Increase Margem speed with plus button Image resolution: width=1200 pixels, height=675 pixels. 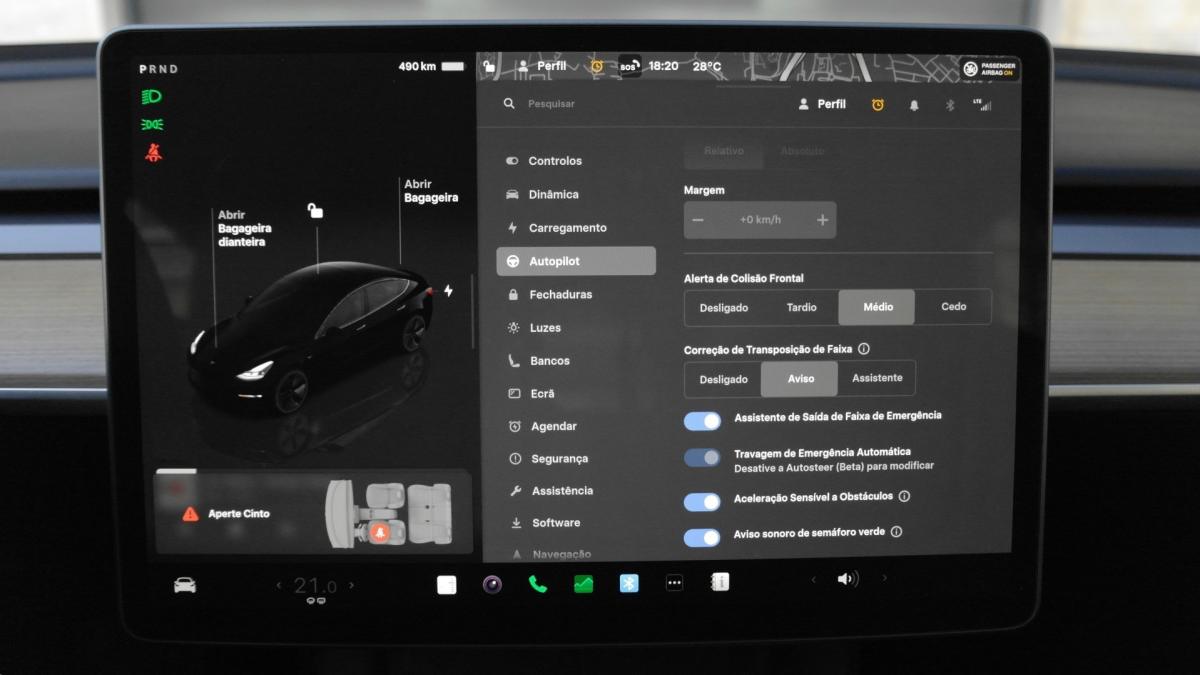tap(822, 220)
